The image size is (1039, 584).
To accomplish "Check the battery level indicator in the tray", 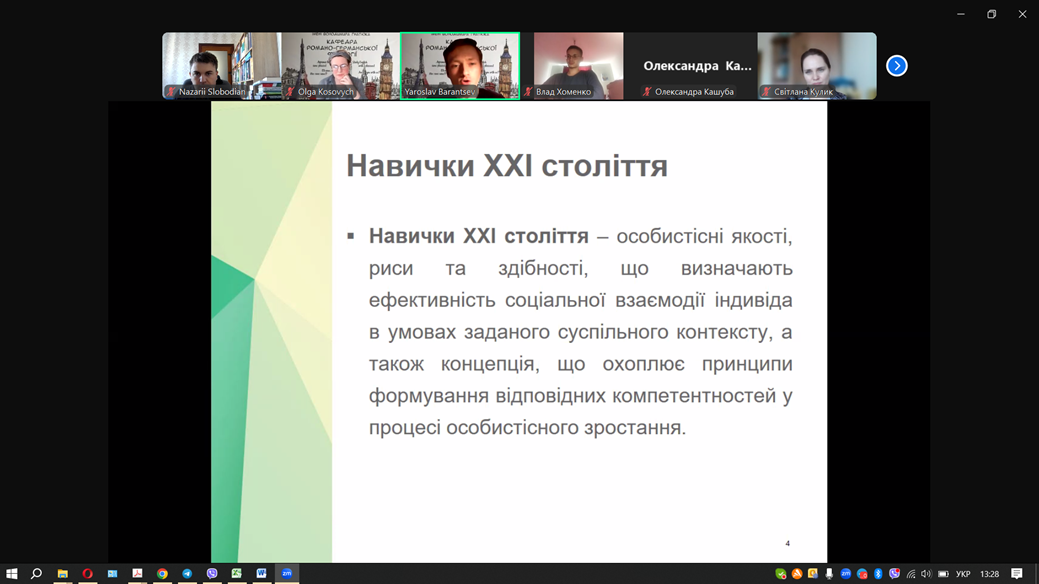I will click(x=942, y=575).
